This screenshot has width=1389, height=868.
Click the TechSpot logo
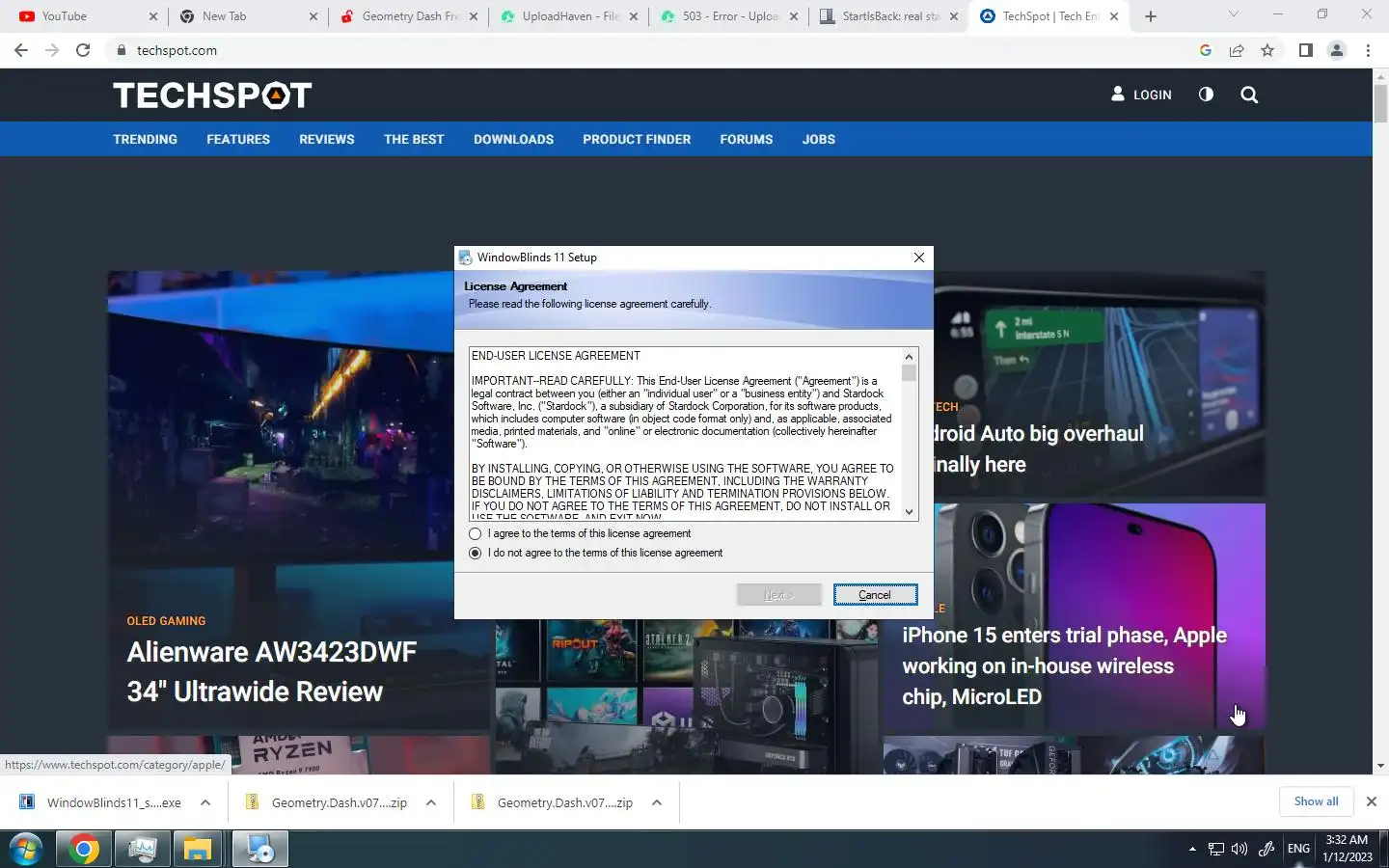[x=212, y=95]
